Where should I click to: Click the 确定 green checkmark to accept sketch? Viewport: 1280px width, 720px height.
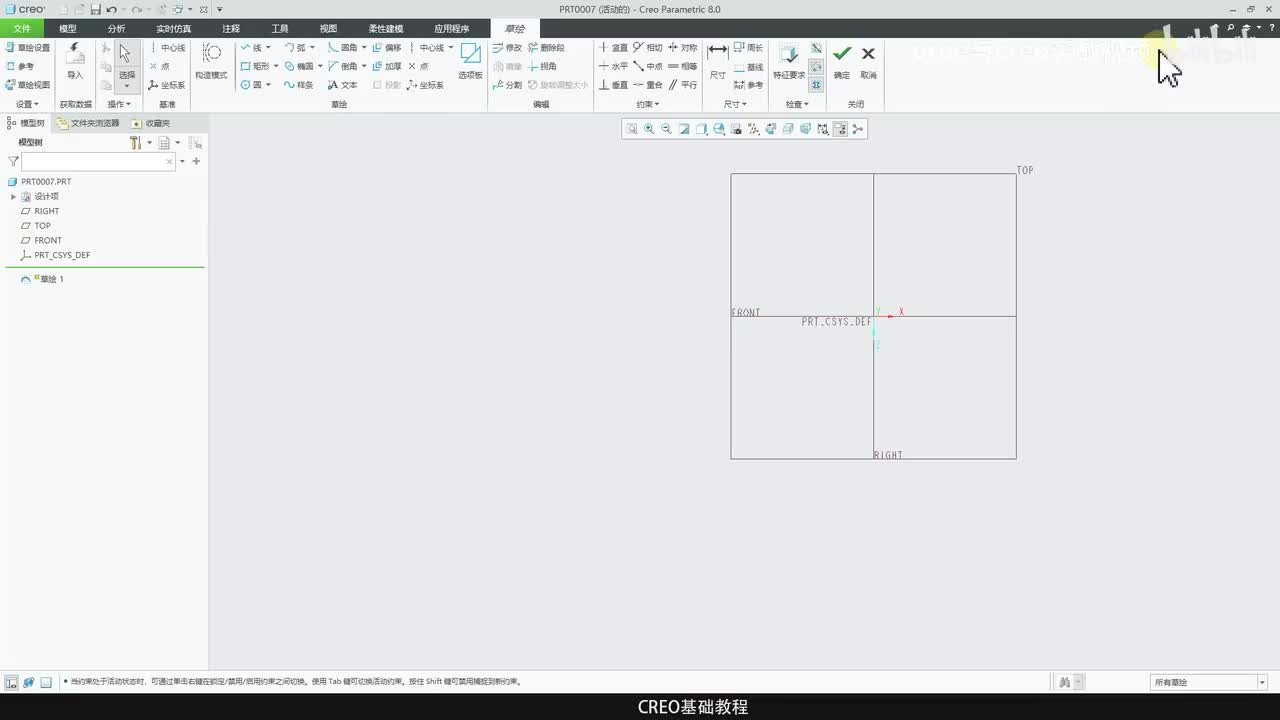coord(842,61)
